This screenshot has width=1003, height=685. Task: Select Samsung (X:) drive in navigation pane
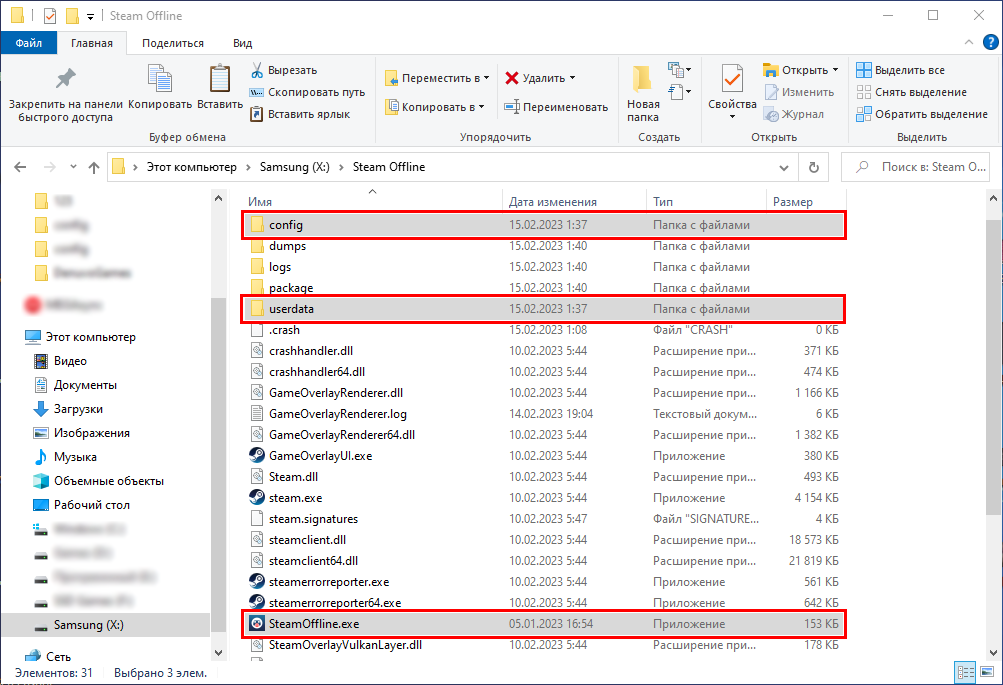[106, 625]
